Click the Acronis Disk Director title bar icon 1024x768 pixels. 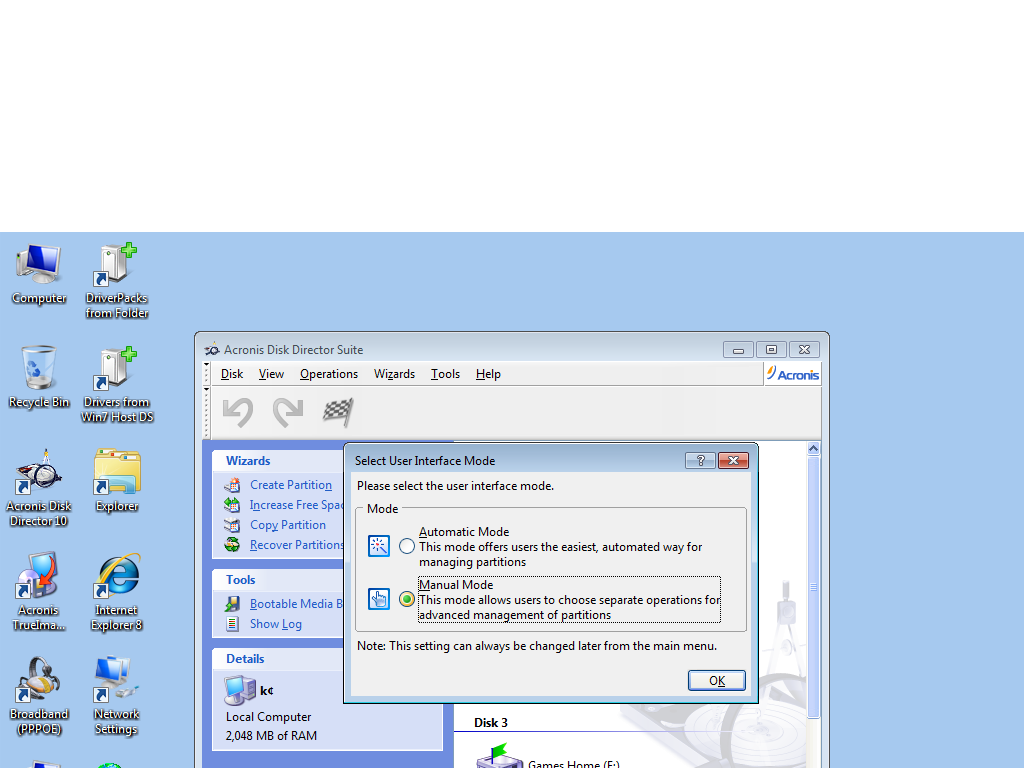(x=212, y=350)
